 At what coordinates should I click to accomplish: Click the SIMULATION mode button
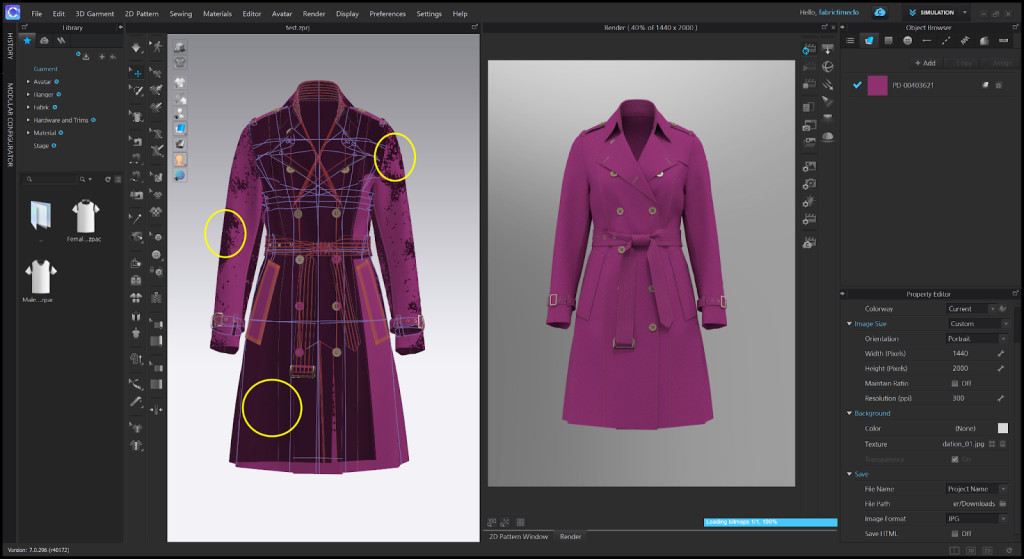[x=932, y=13]
